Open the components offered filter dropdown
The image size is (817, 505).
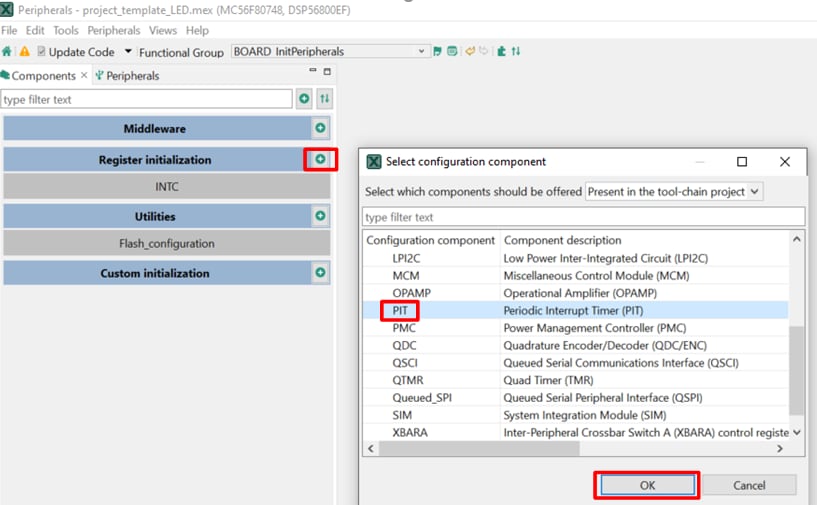click(673, 191)
